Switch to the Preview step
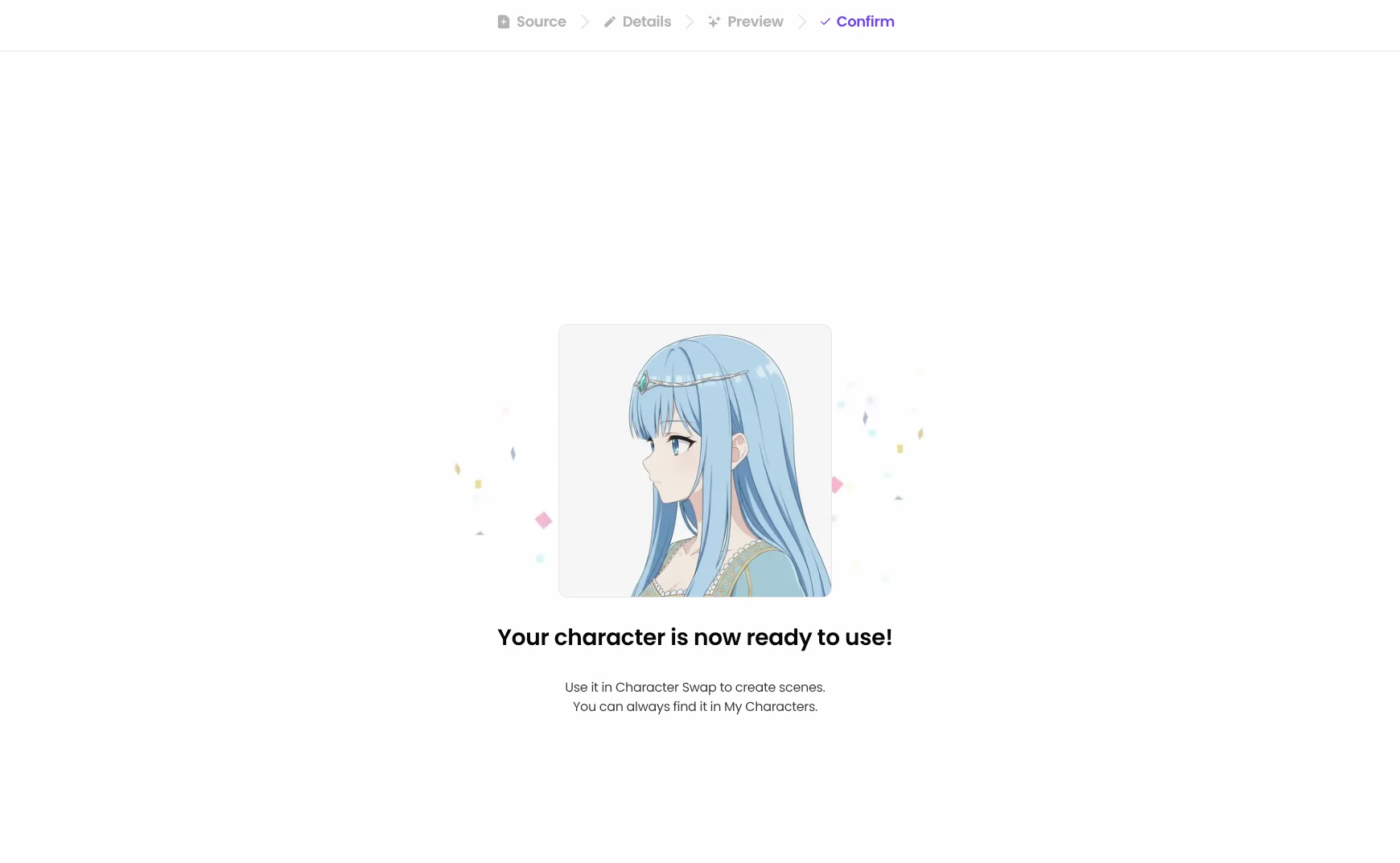Image resolution: width=1400 pixels, height=863 pixels. coord(755,22)
